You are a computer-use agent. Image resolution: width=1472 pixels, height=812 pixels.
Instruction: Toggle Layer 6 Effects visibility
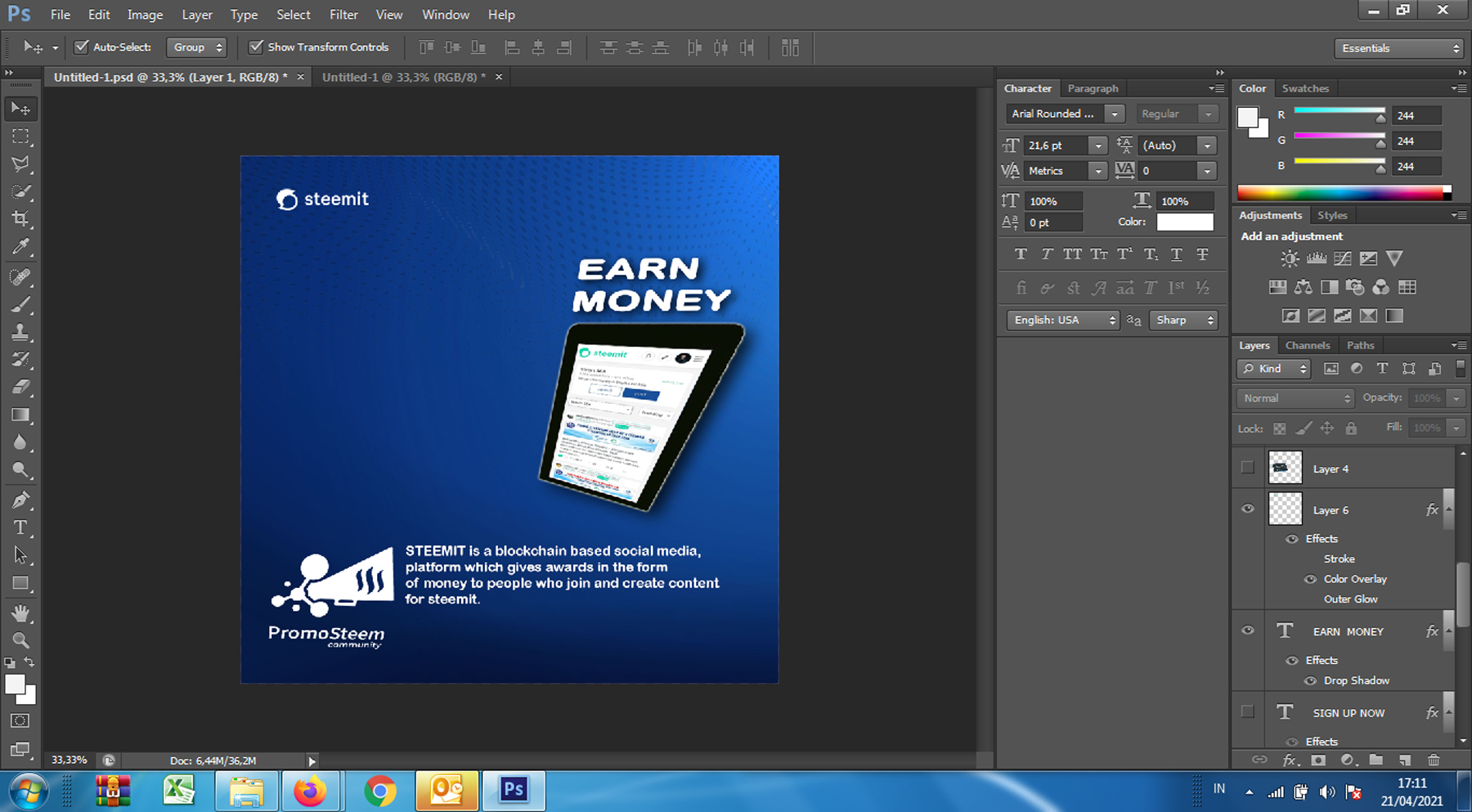tap(1292, 539)
